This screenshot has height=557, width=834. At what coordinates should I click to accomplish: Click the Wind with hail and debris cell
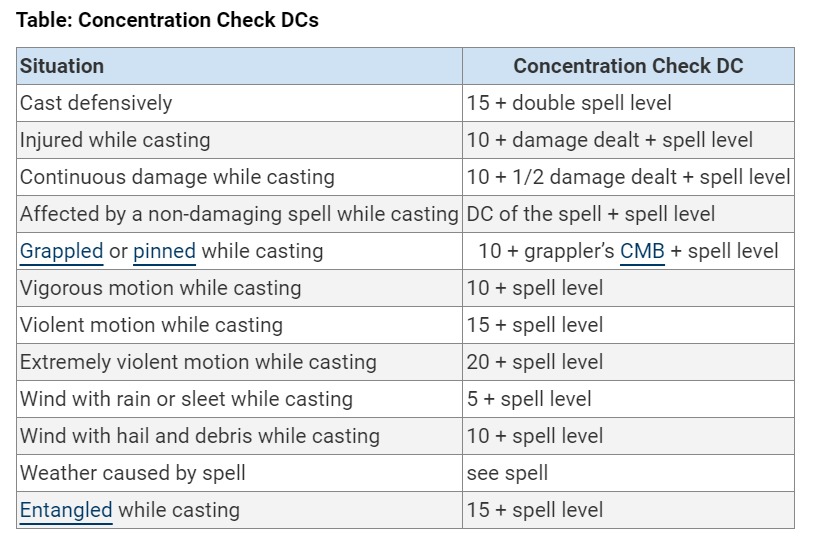pos(200,436)
